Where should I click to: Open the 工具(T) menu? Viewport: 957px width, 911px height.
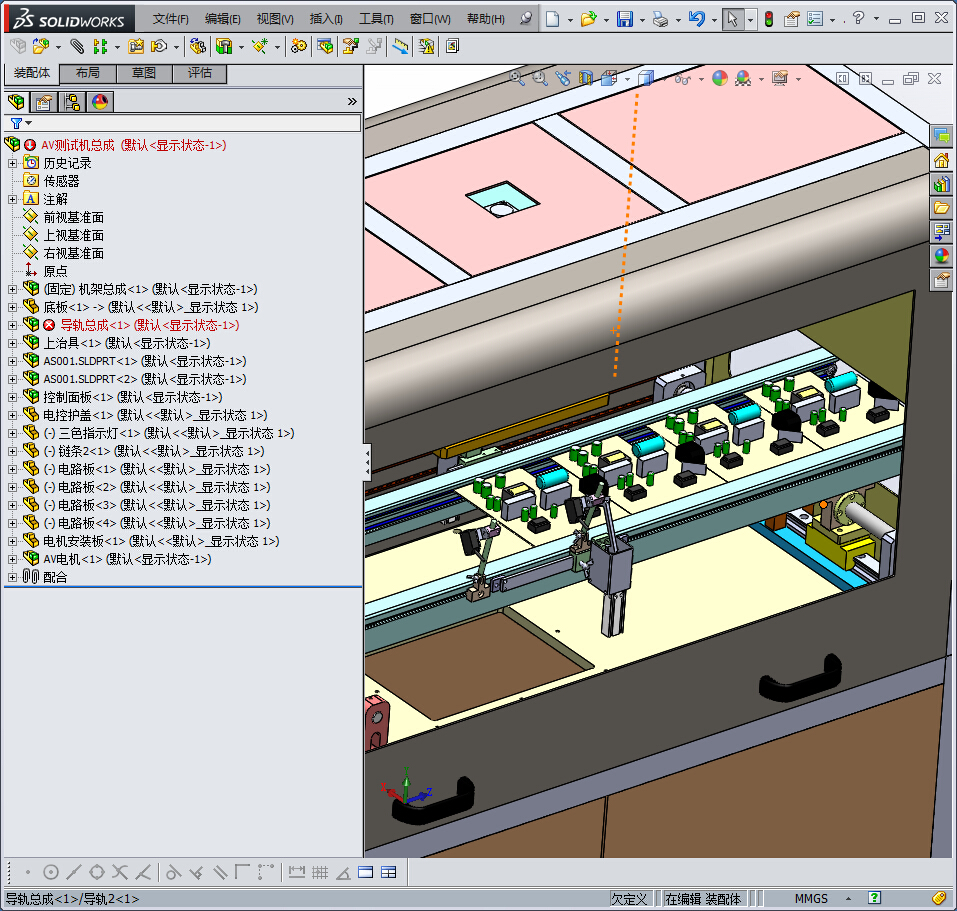click(x=376, y=19)
